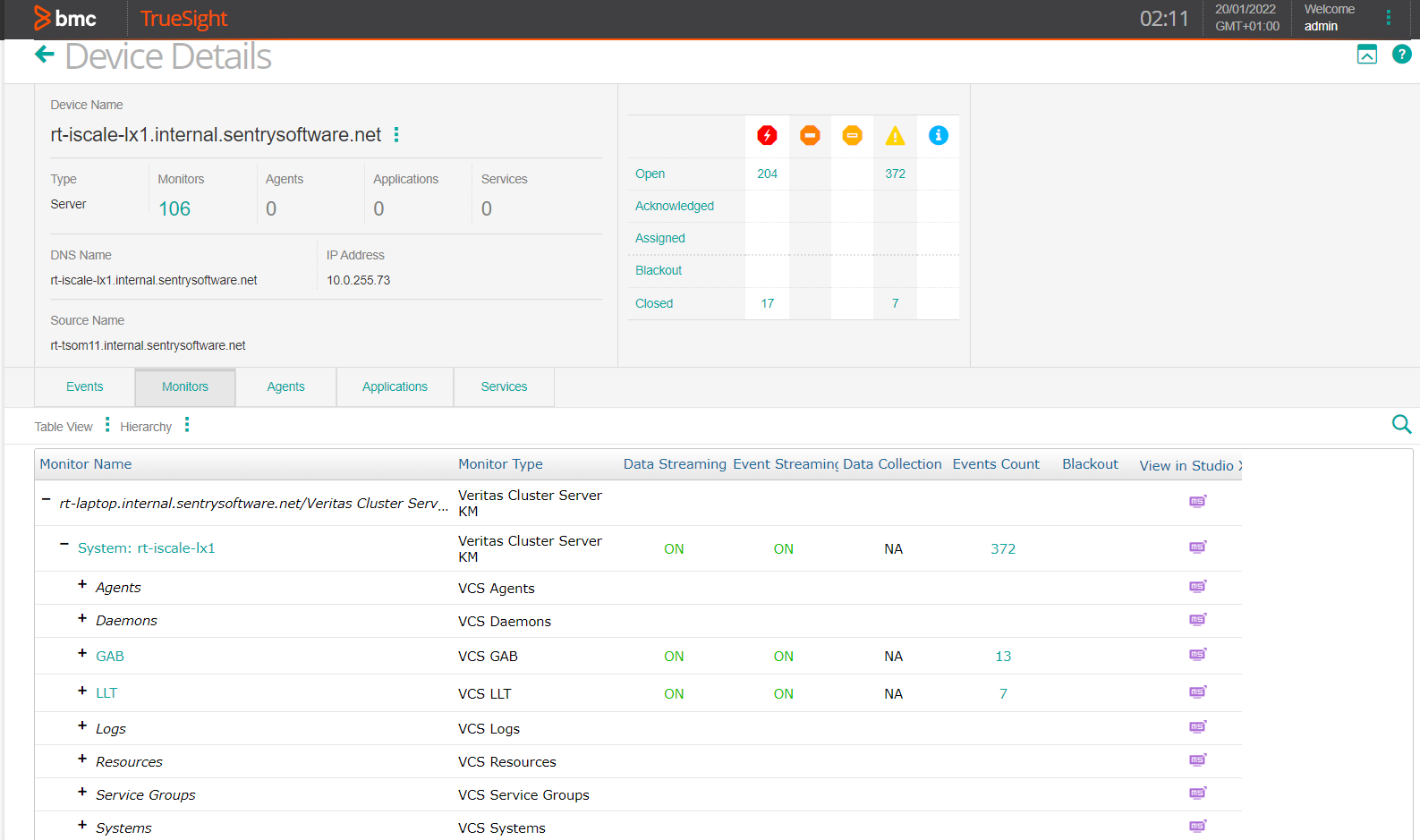The image size is (1420, 840).
Task: View Service Groups row in Studio
Action: (x=1197, y=793)
